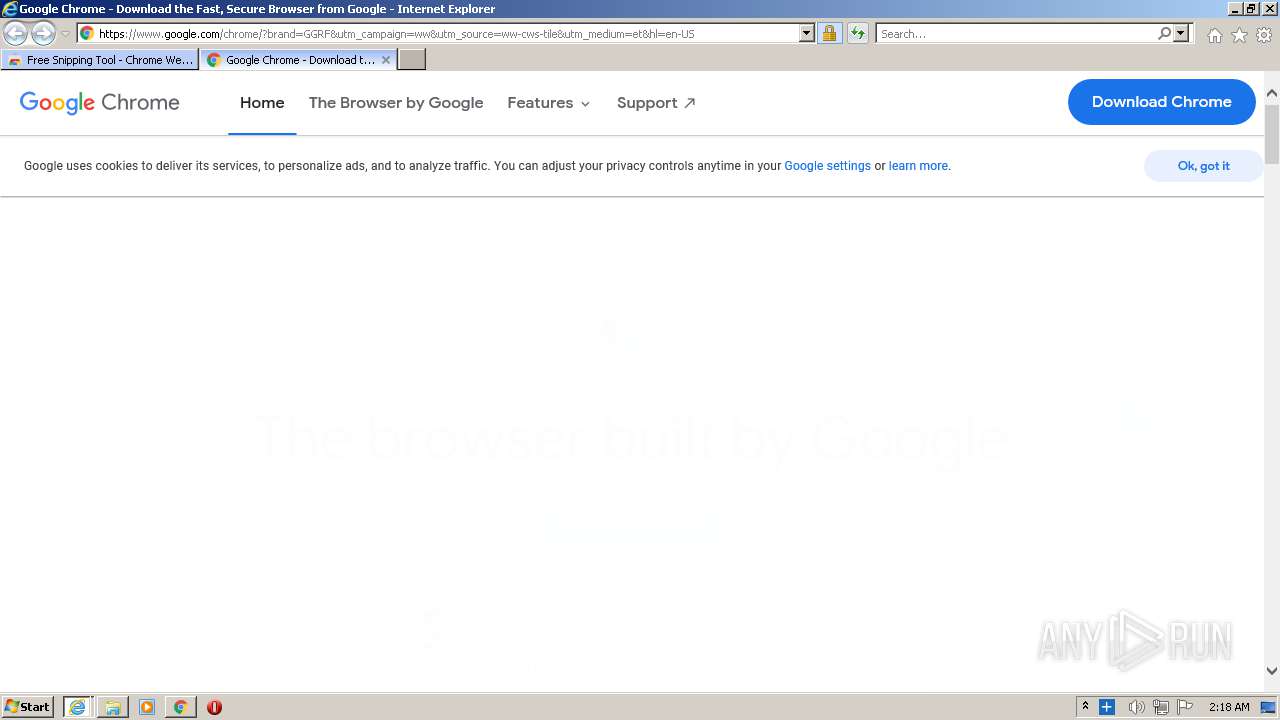1280x720 pixels.
Task: Open the Windows Start menu
Action: point(28,707)
